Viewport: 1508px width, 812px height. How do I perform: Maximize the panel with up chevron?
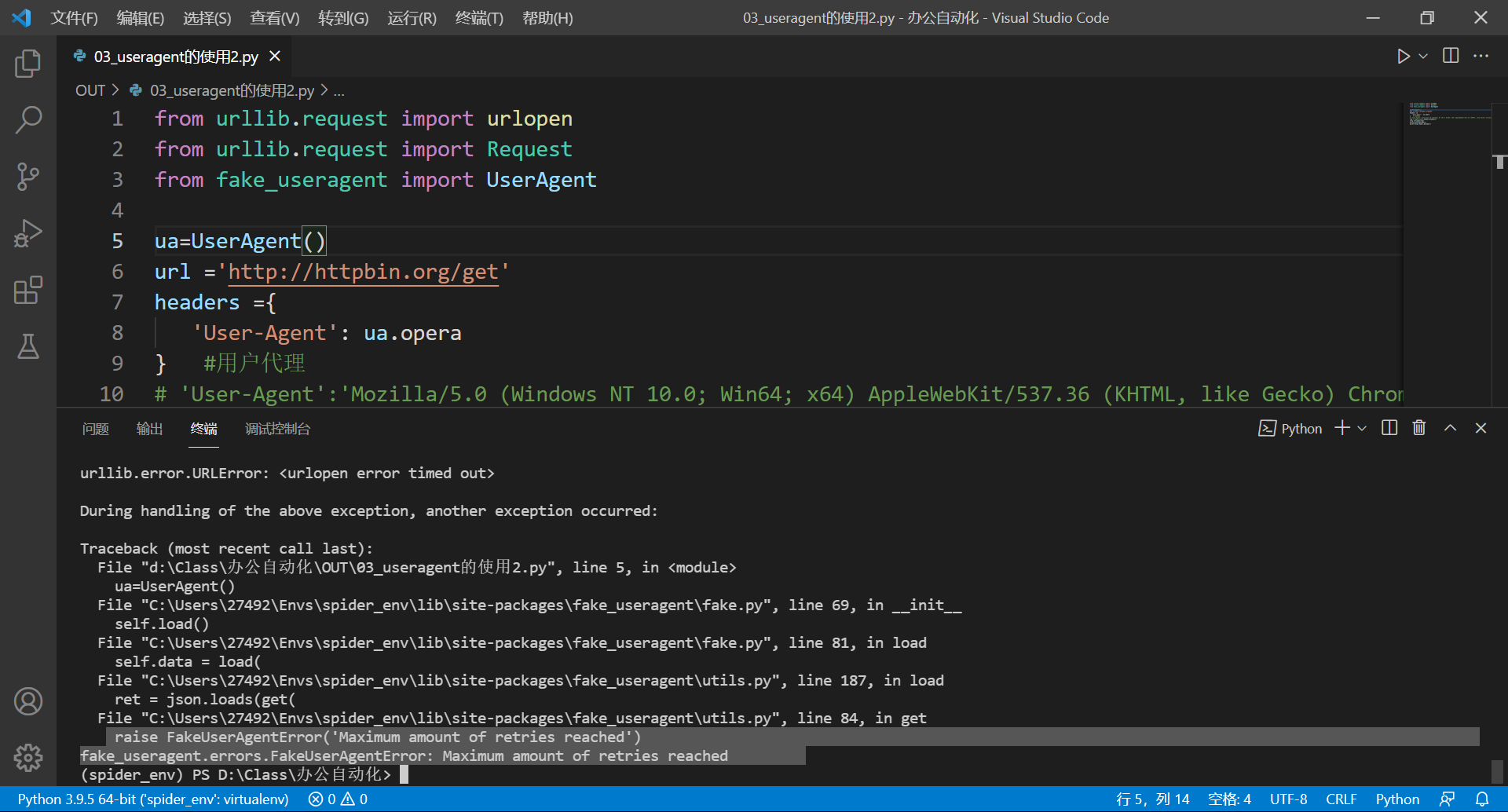pos(1450,428)
